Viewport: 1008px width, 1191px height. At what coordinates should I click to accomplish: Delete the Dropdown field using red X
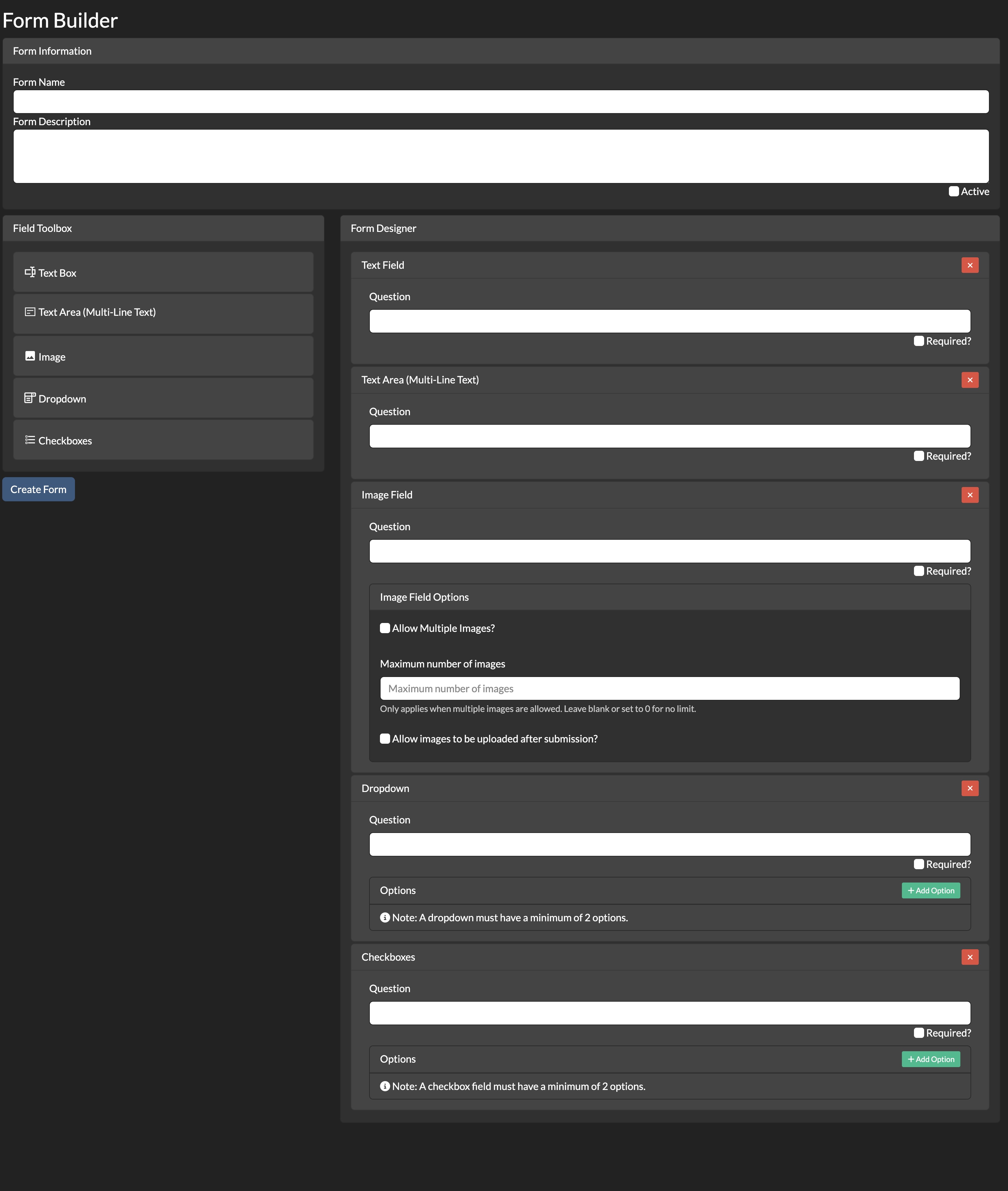[x=970, y=788]
